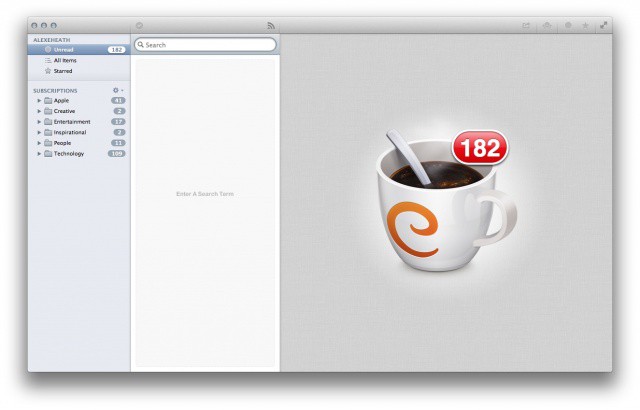Toggle the star on current article

(585, 25)
